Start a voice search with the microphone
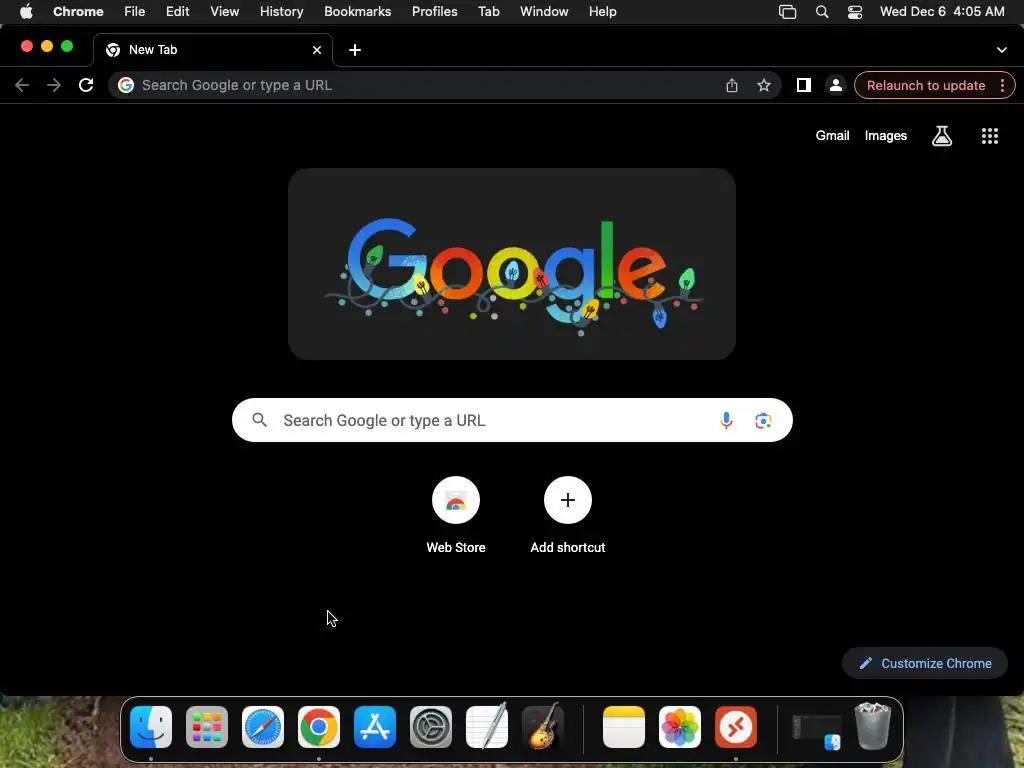 726,420
